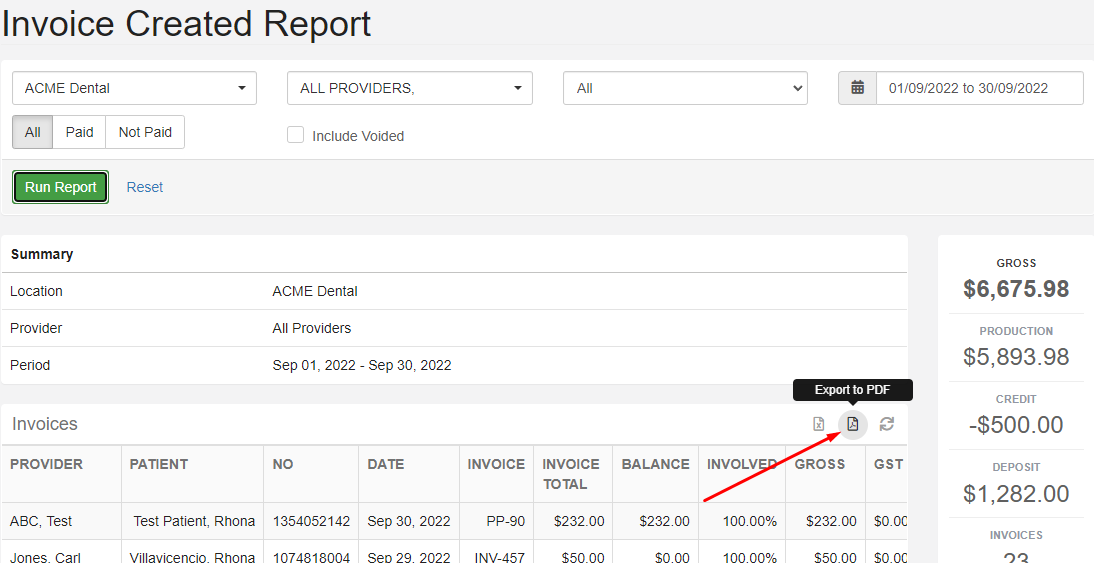
Task: Select the All payment status toggle
Action: pos(33,132)
